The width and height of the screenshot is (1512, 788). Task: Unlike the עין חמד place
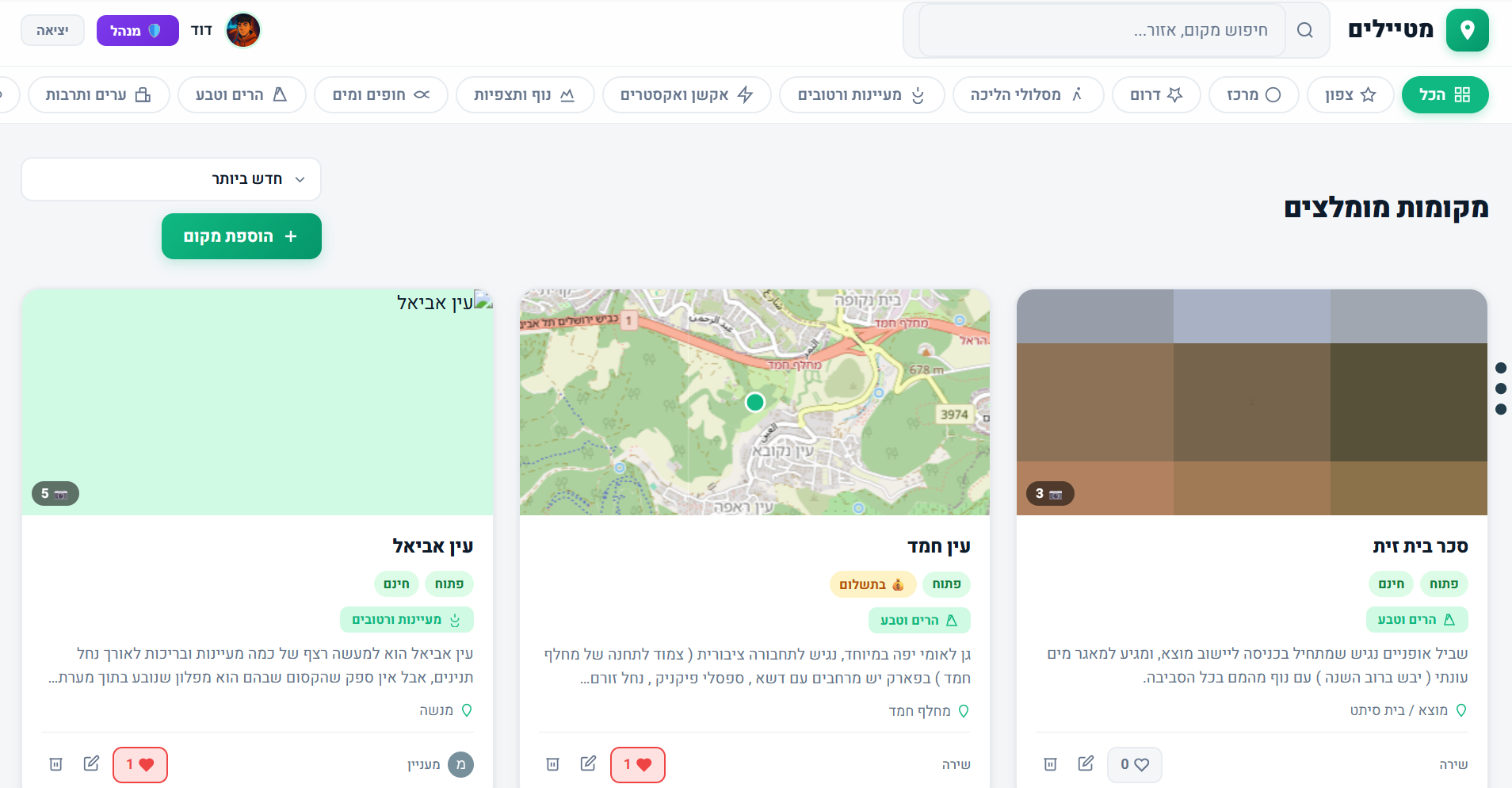pos(637,764)
